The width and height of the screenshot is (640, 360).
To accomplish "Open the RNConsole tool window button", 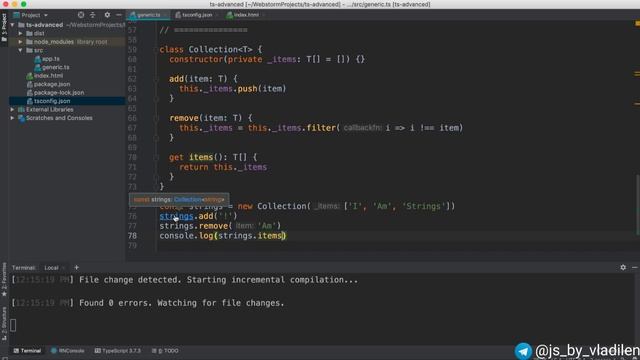I will click(x=68, y=351).
